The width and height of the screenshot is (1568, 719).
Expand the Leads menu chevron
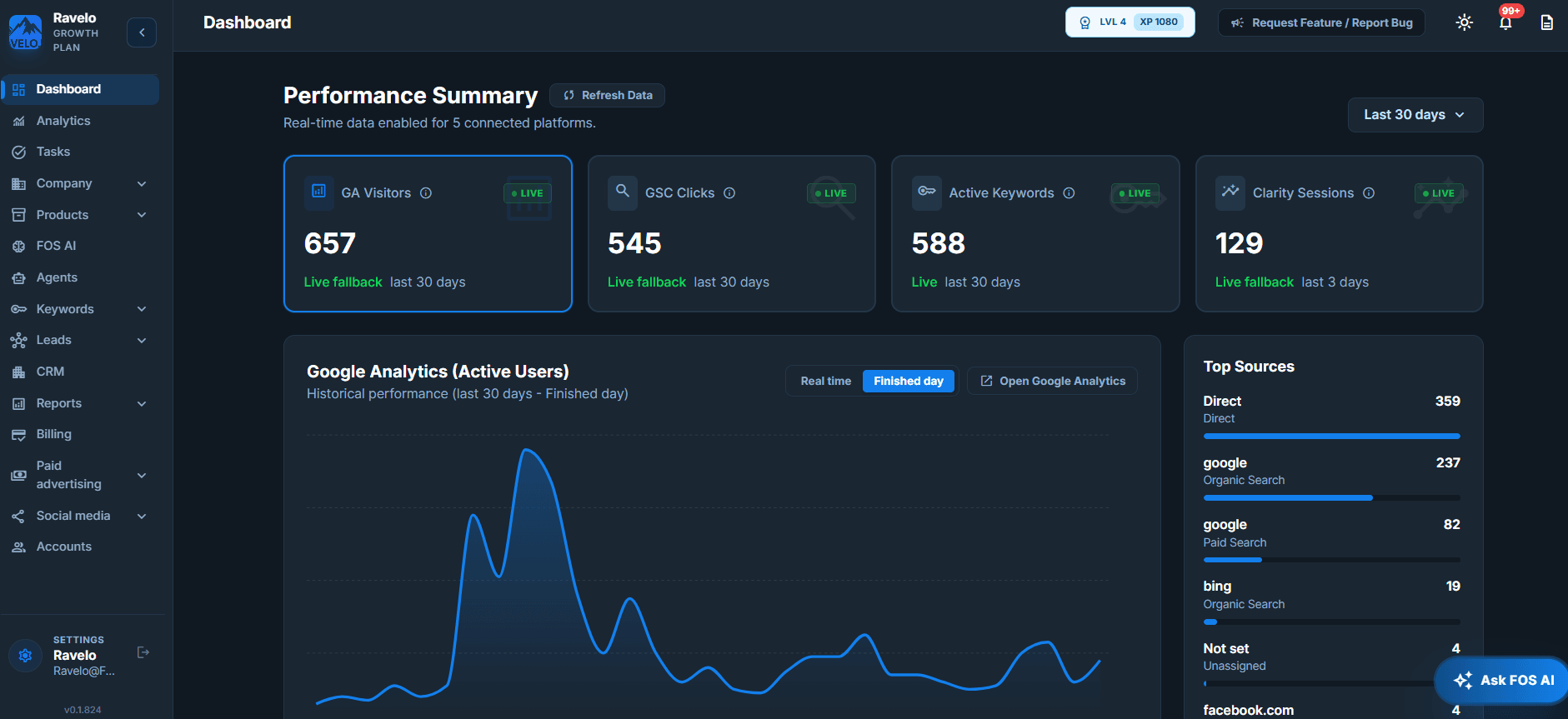pos(142,341)
